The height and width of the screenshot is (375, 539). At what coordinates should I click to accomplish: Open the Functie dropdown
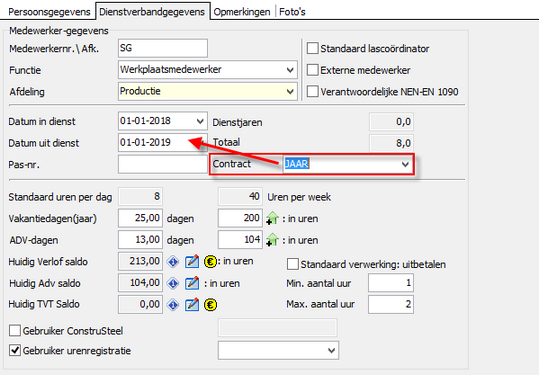click(x=290, y=70)
